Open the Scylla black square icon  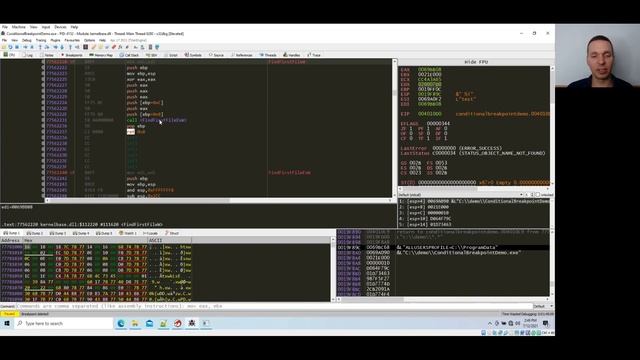[85, 47]
